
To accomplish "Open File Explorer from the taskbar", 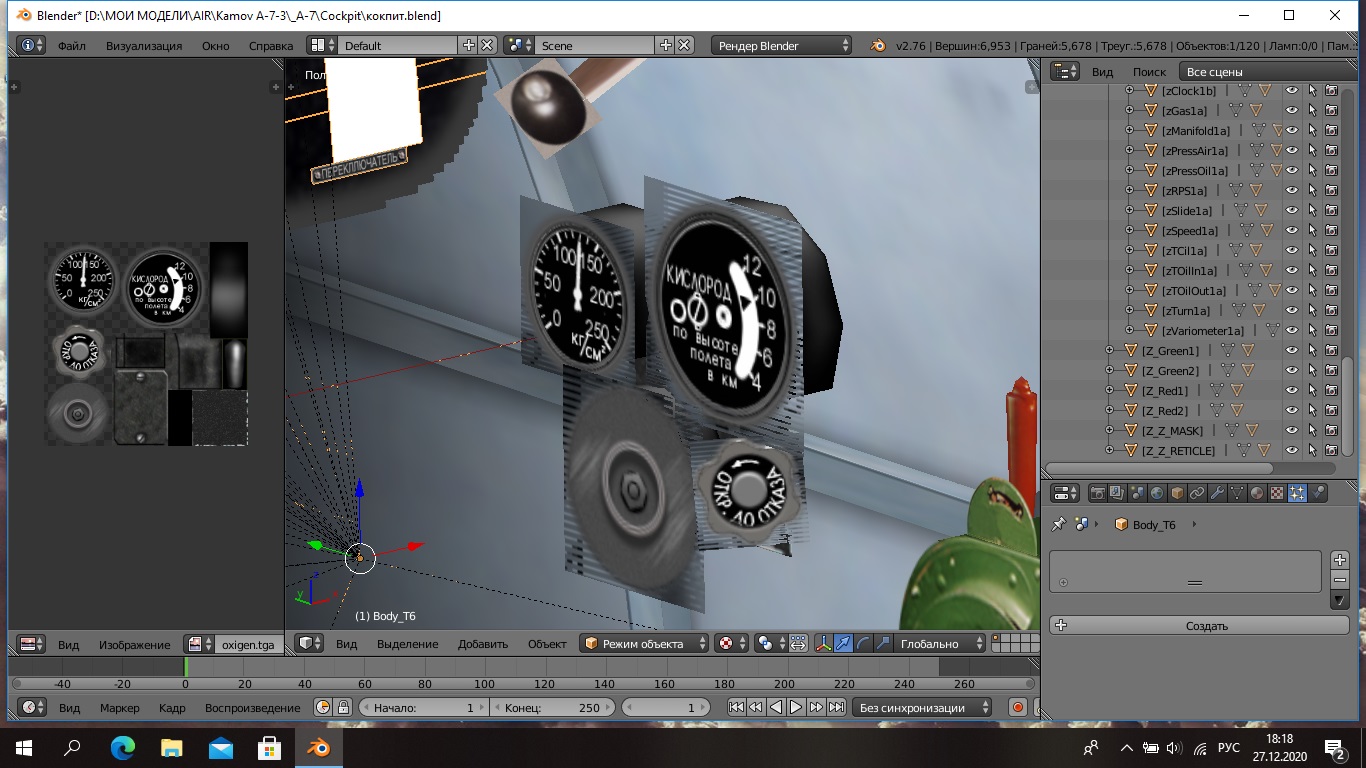I will pos(172,746).
